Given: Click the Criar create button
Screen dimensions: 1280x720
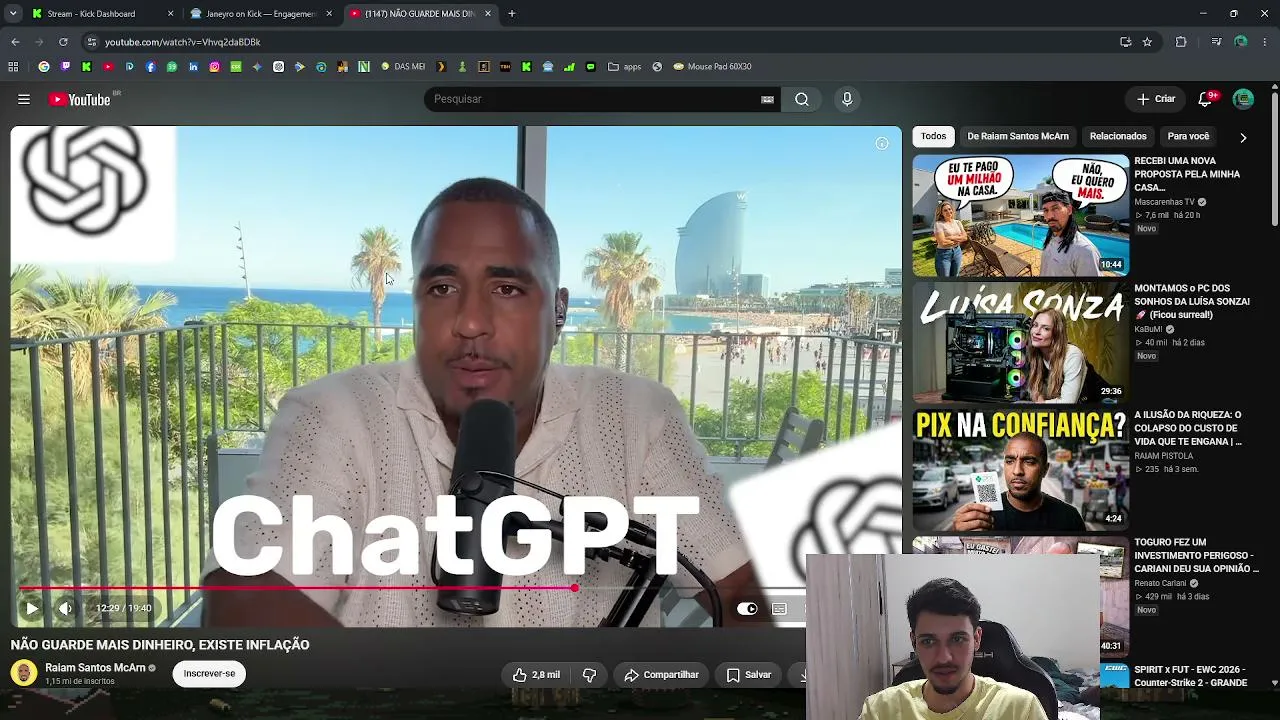Looking at the screenshot, I should pos(1156,99).
